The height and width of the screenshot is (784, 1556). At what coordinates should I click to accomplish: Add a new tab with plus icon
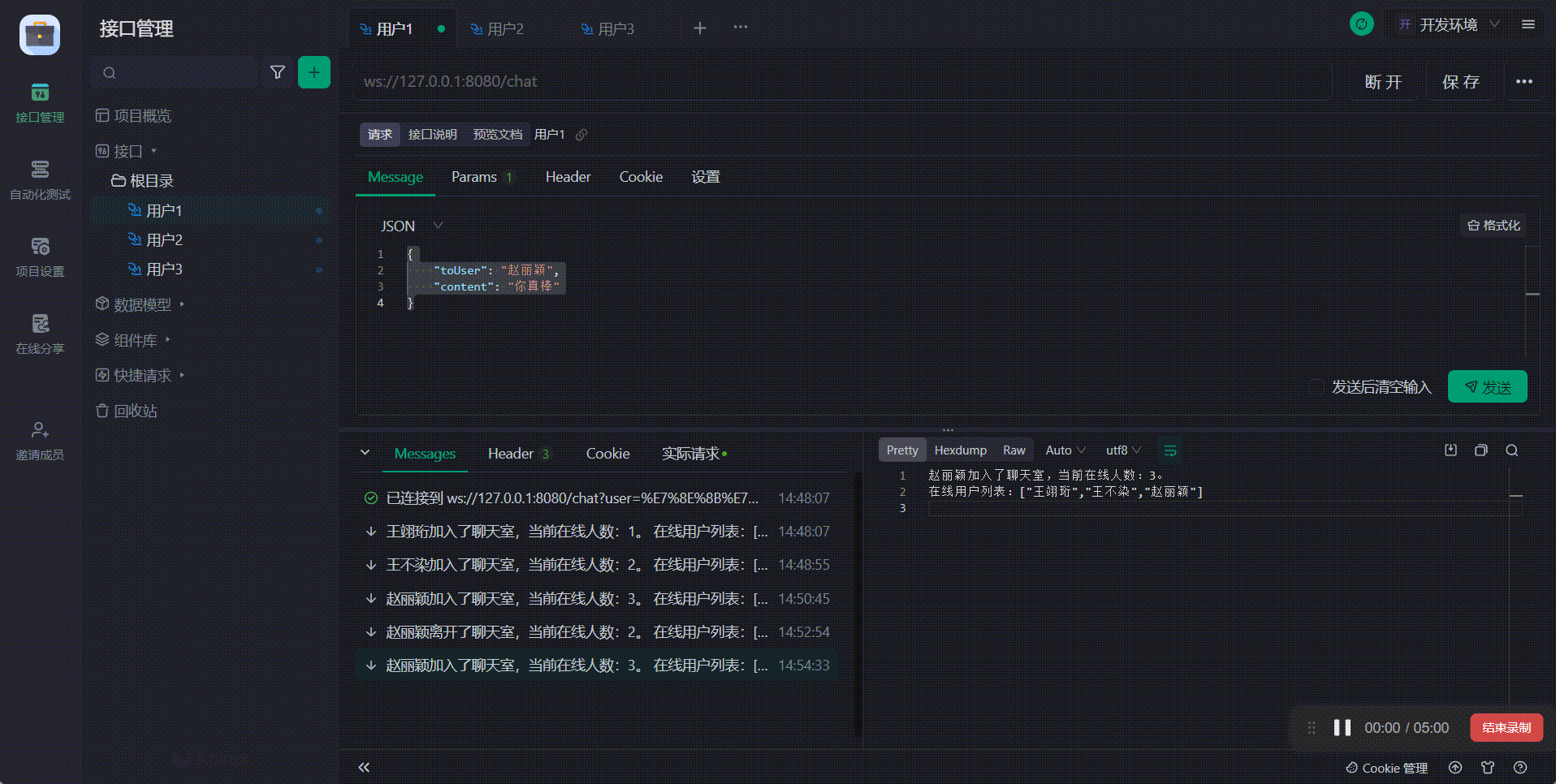tap(700, 28)
